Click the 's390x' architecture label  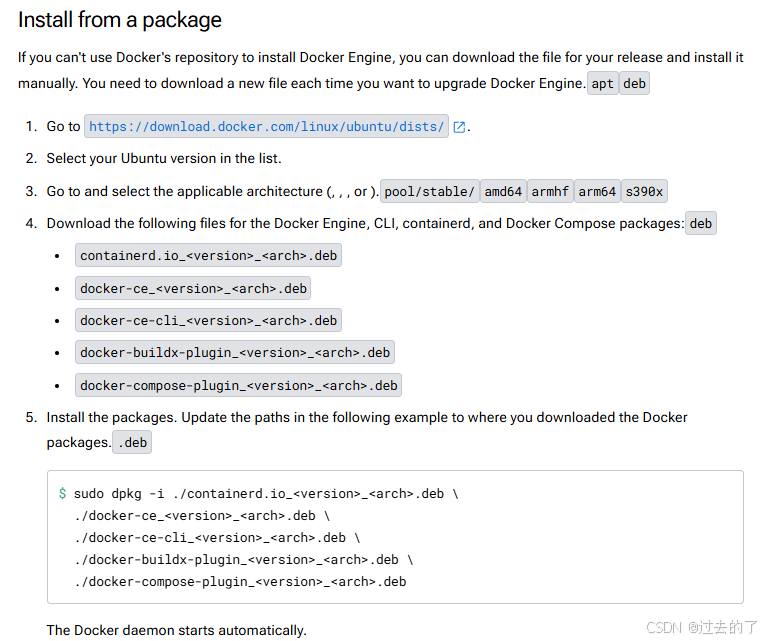[x=644, y=191]
